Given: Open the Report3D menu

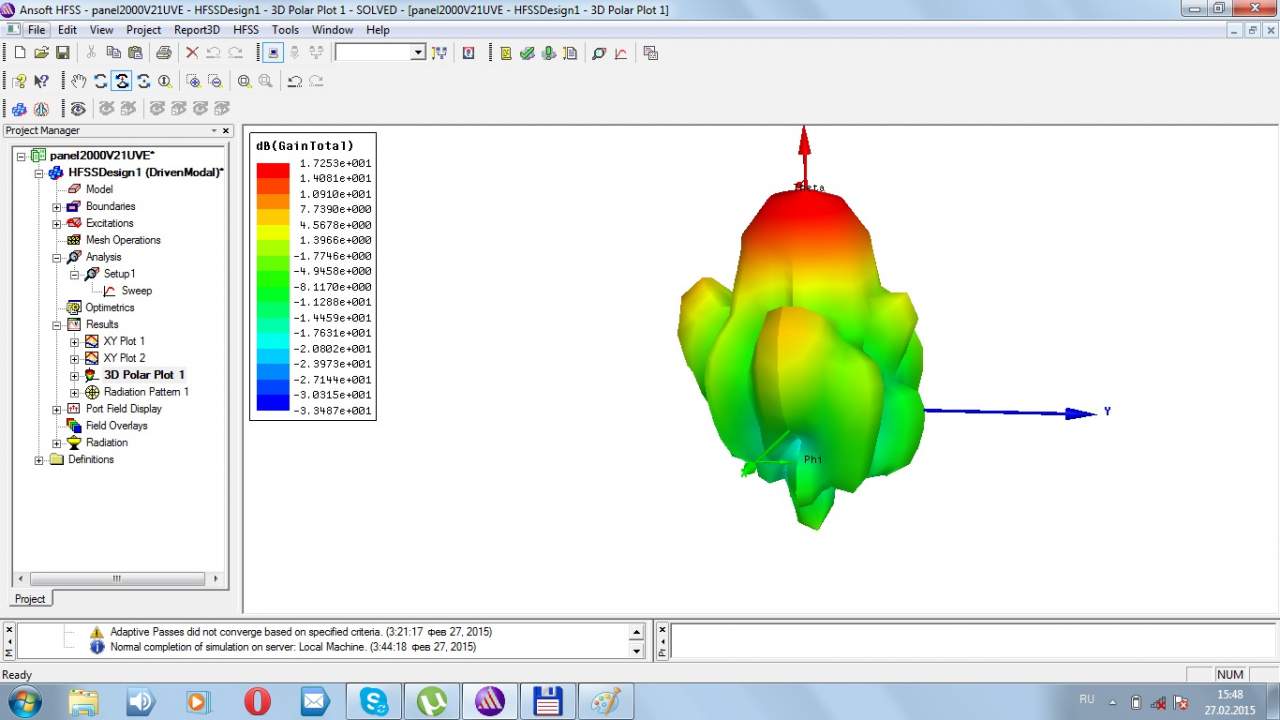Looking at the screenshot, I should click(196, 30).
